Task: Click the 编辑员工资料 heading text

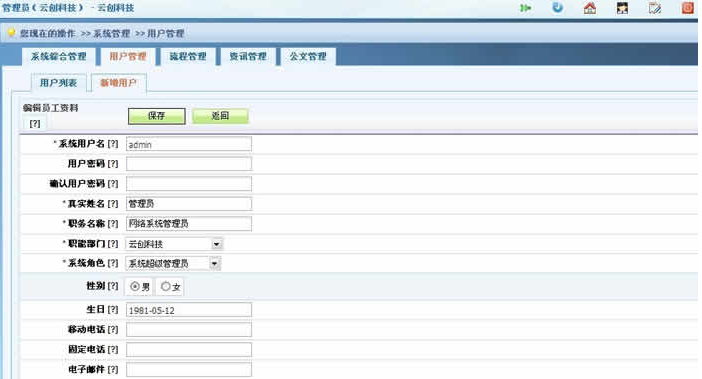Action: click(51, 108)
